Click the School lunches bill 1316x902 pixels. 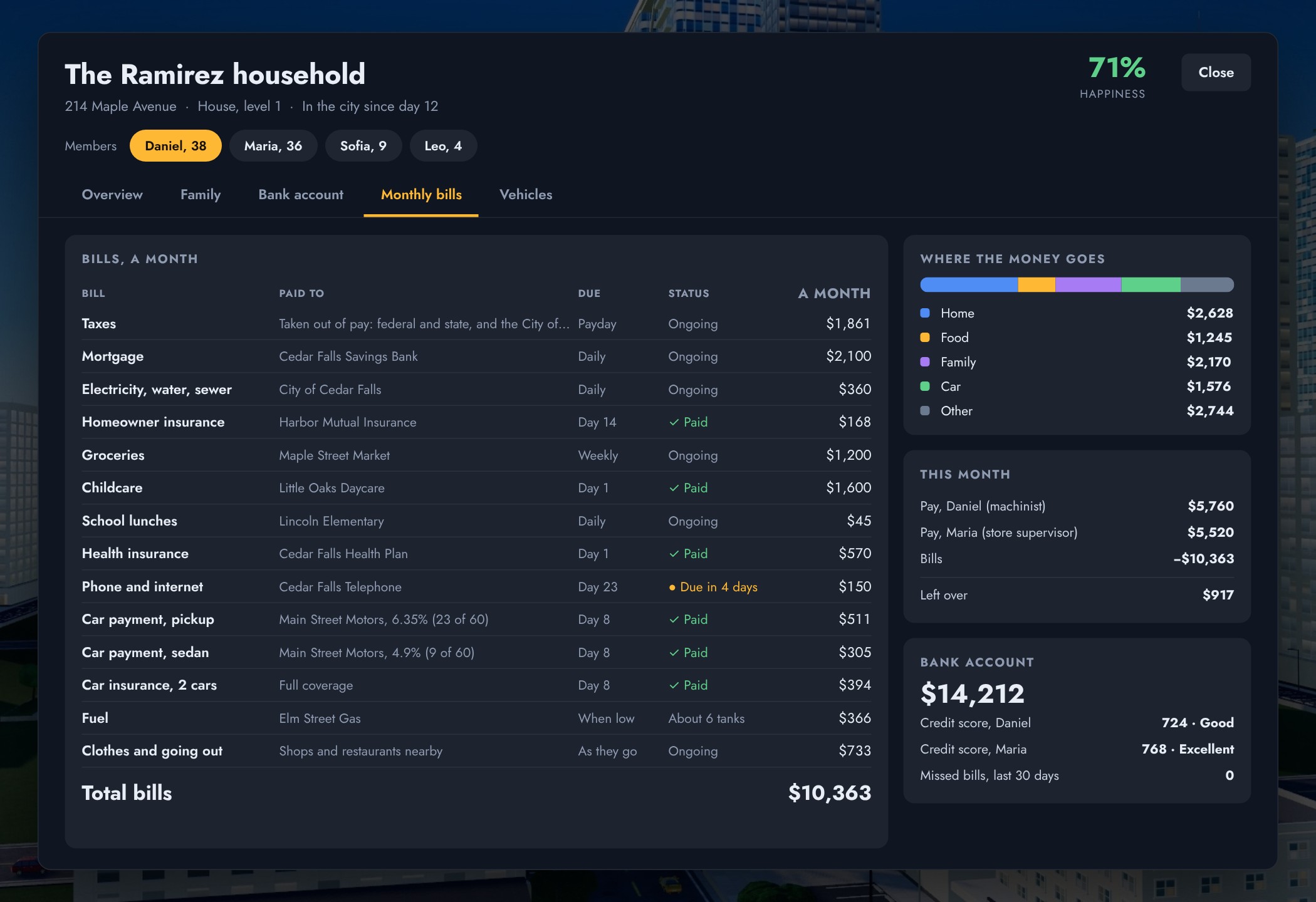pyautogui.click(x=130, y=521)
